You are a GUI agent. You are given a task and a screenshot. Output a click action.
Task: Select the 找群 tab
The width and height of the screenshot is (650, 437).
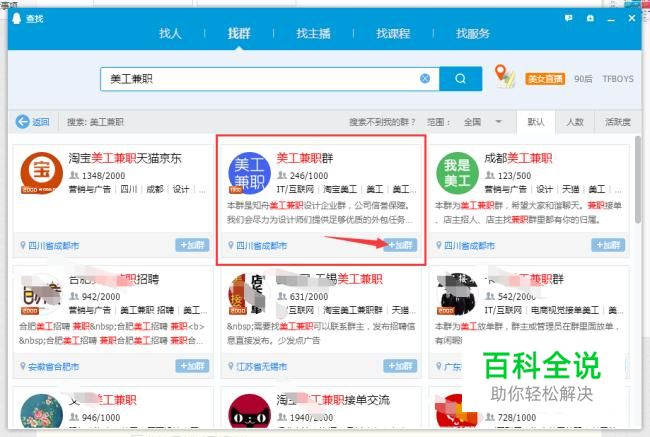point(239,33)
